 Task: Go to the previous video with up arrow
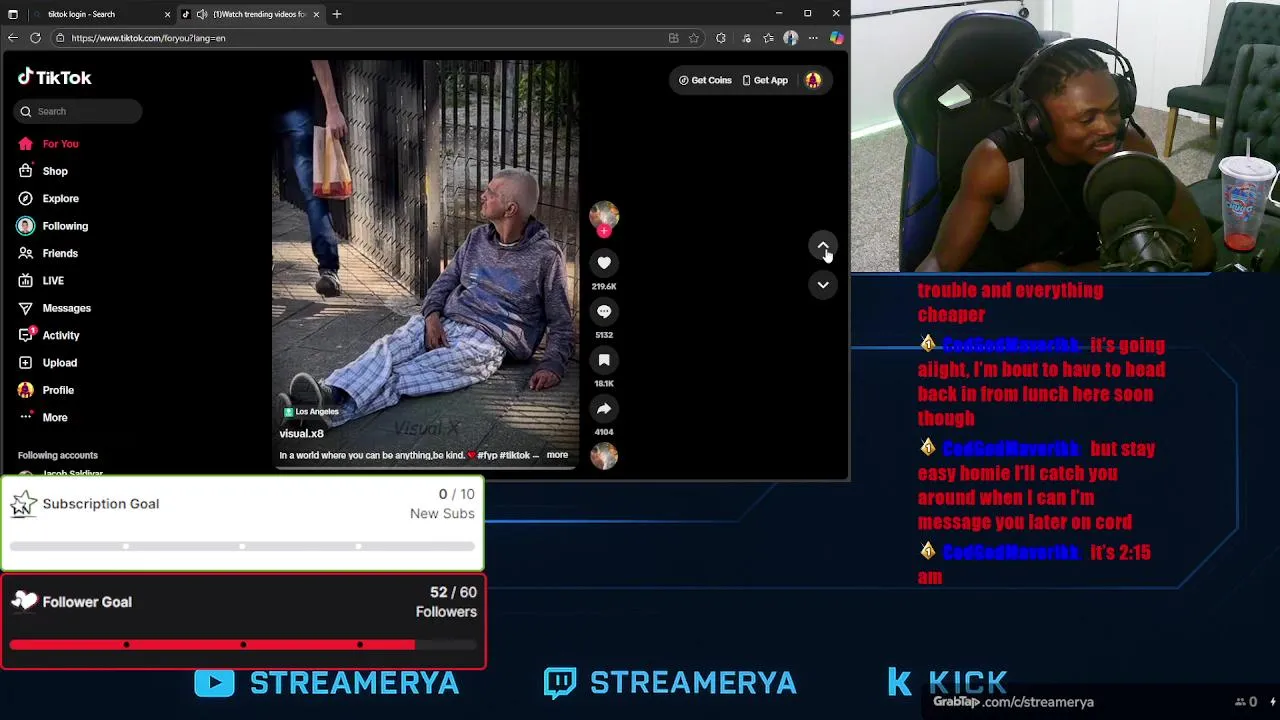click(x=823, y=246)
